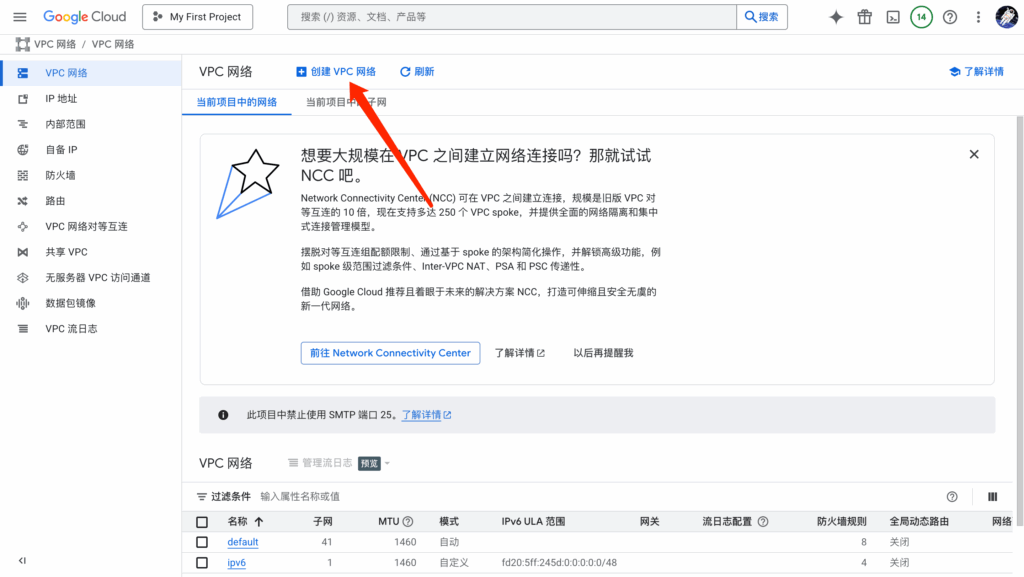Open the default network link
The width and height of the screenshot is (1024, 577).
pyautogui.click(x=242, y=542)
